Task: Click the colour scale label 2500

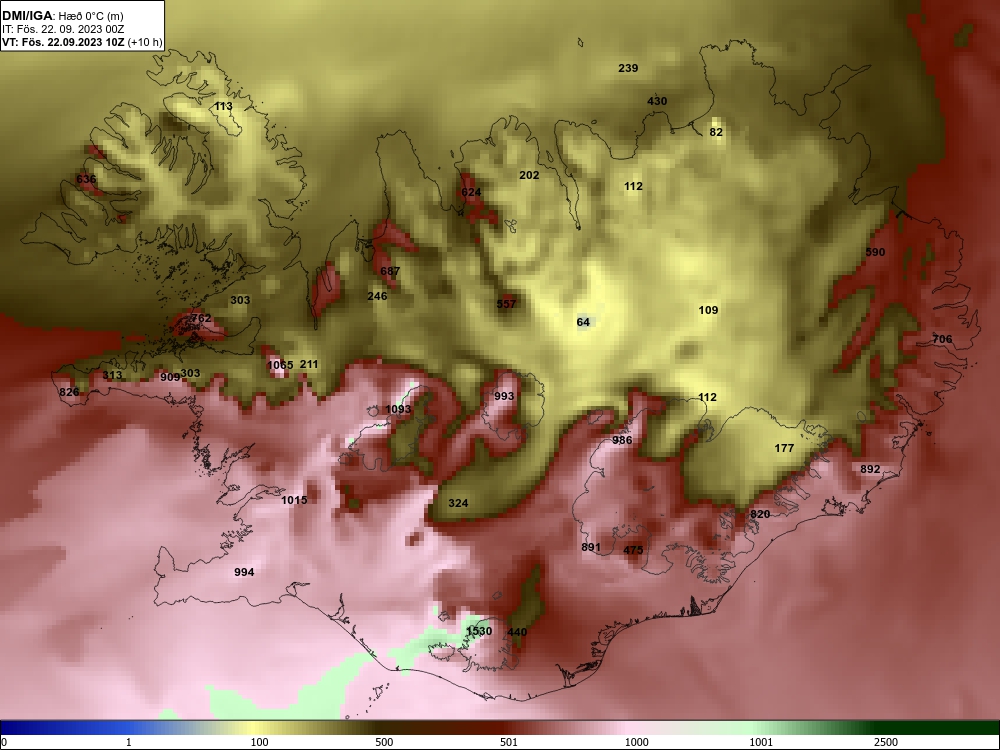Action: 886,742
